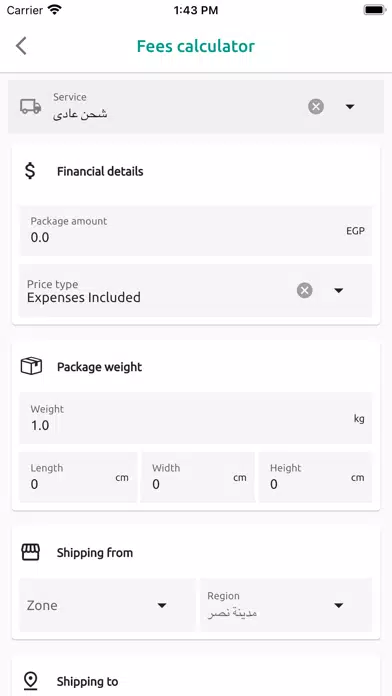Select the Width input field

pyautogui.click(x=198, y=477)
